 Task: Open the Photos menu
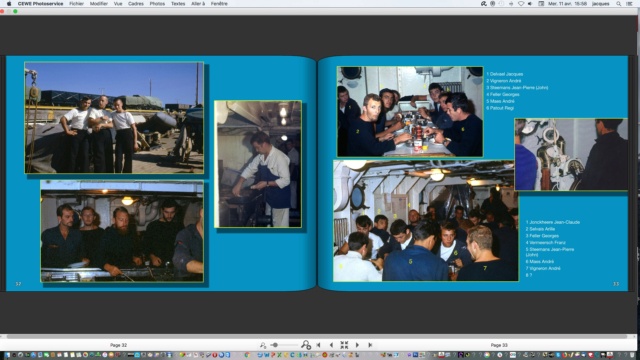[157, 4]
